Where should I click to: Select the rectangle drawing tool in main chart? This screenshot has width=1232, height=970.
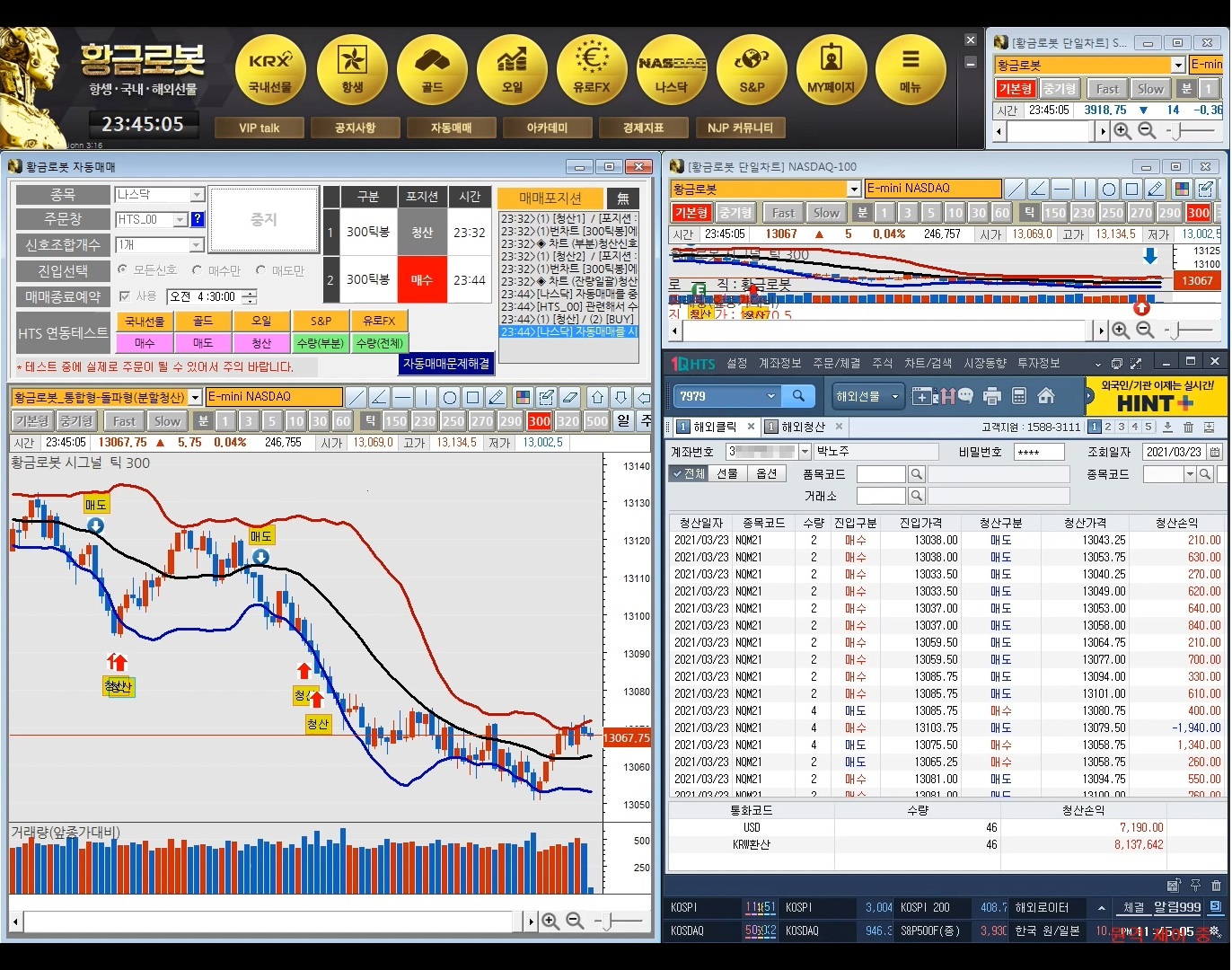pos(473,397)
